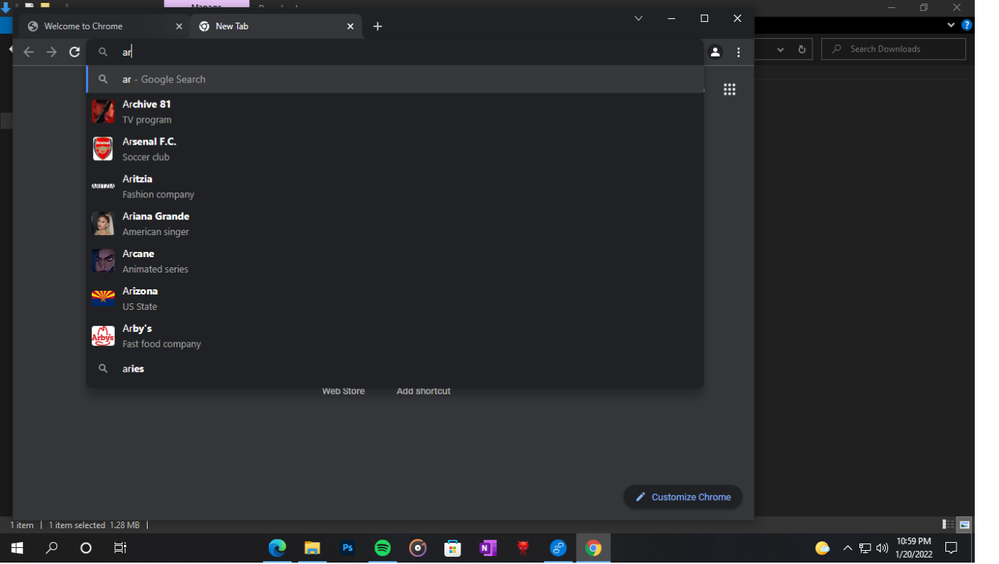Viewport: 999px width, 564px height.
Task: Select 'ar - Google Search' suggestion
Action: (x=395, y=79)
